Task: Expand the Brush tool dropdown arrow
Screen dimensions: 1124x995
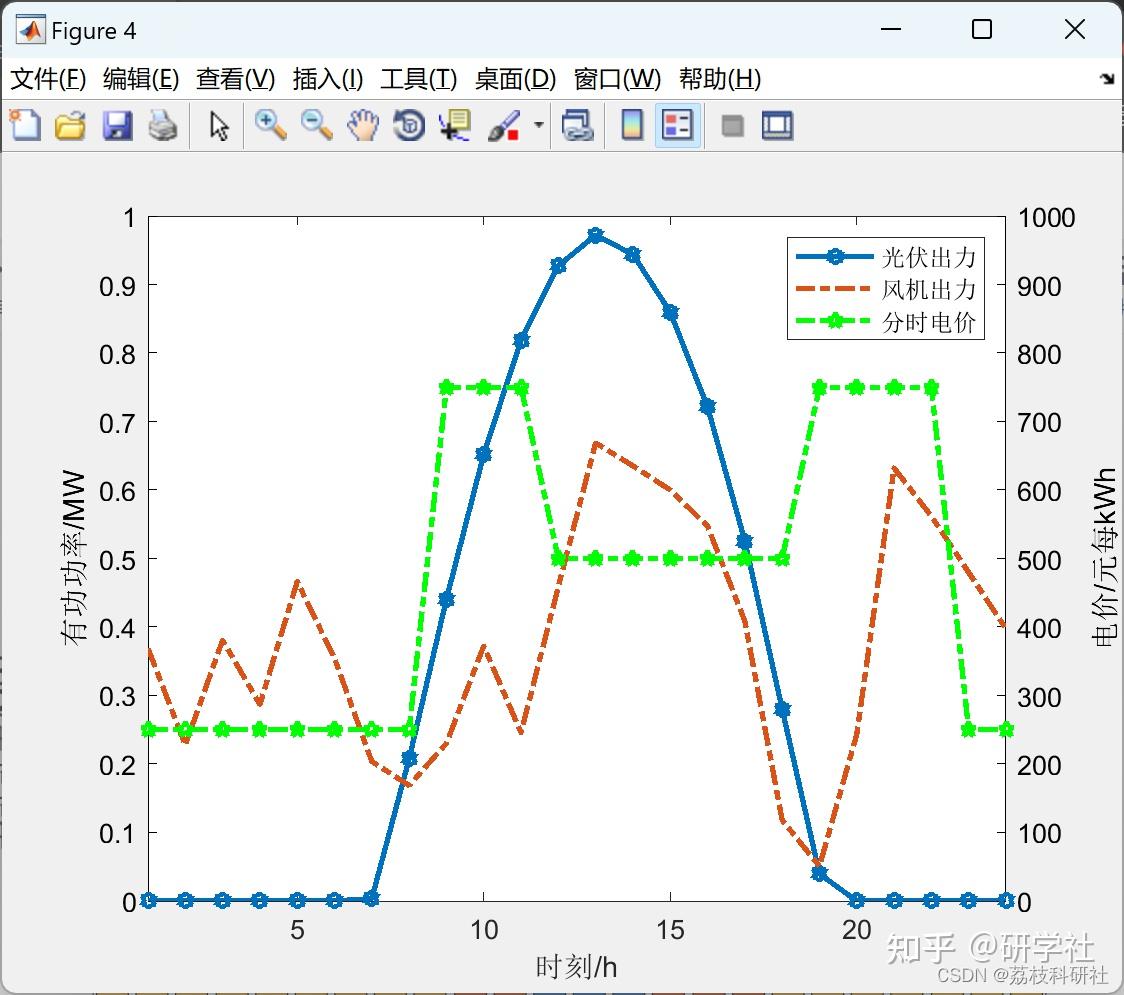Action: [538, 125]
